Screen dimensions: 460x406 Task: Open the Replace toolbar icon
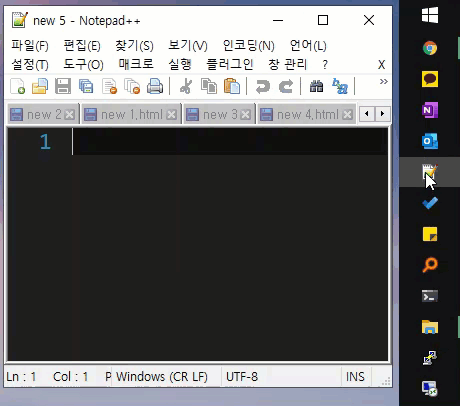[x=340, y=86]
